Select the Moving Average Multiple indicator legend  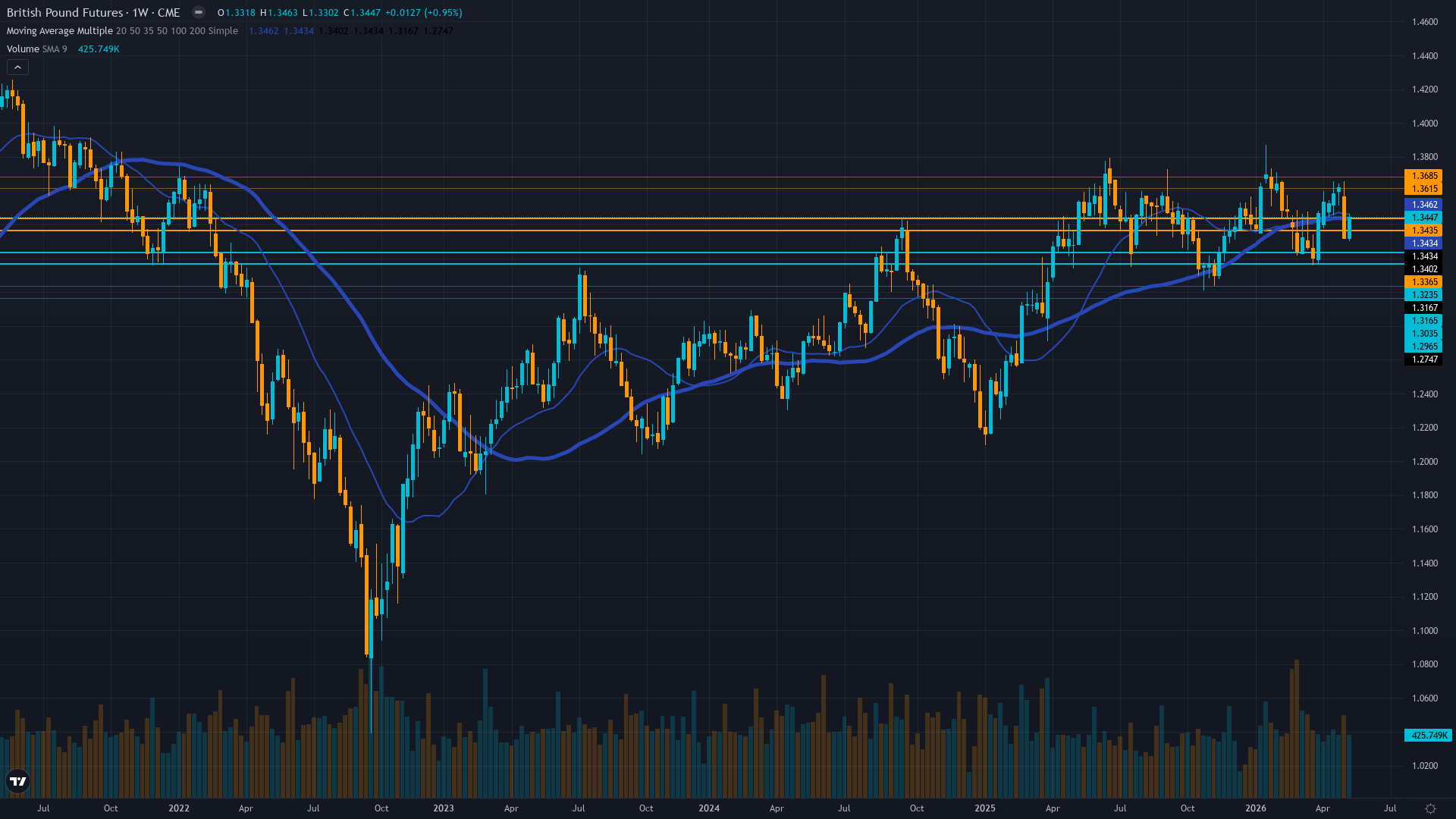(x=122, y=31)
